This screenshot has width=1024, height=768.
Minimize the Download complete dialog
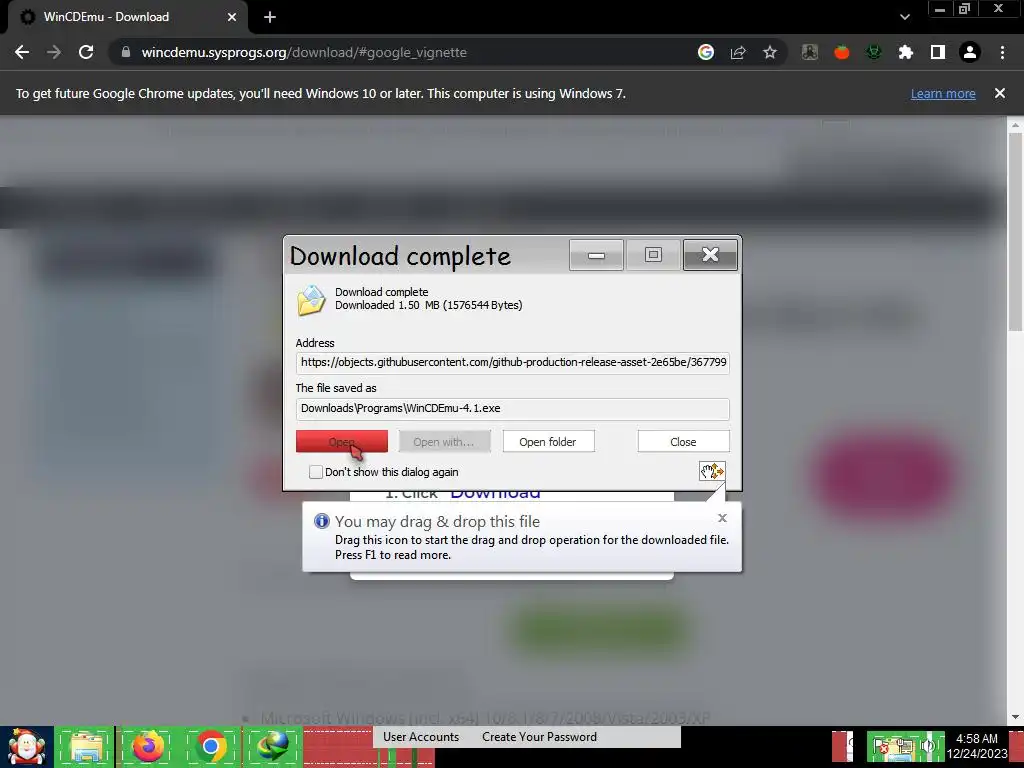pos(596,255)
